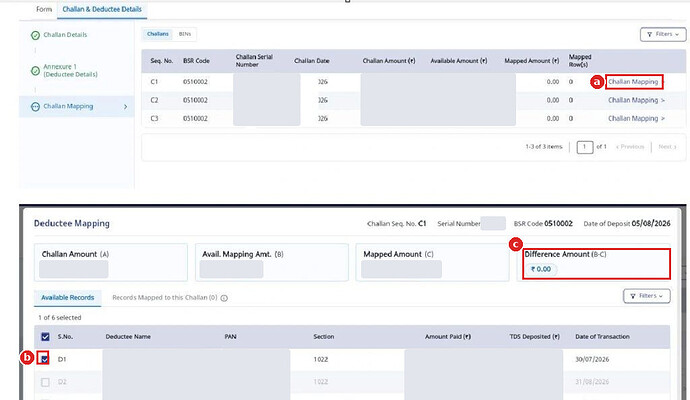Open Challan Mapping link for C3
This screenshot has height=400, width=690.
pos(636,118)
